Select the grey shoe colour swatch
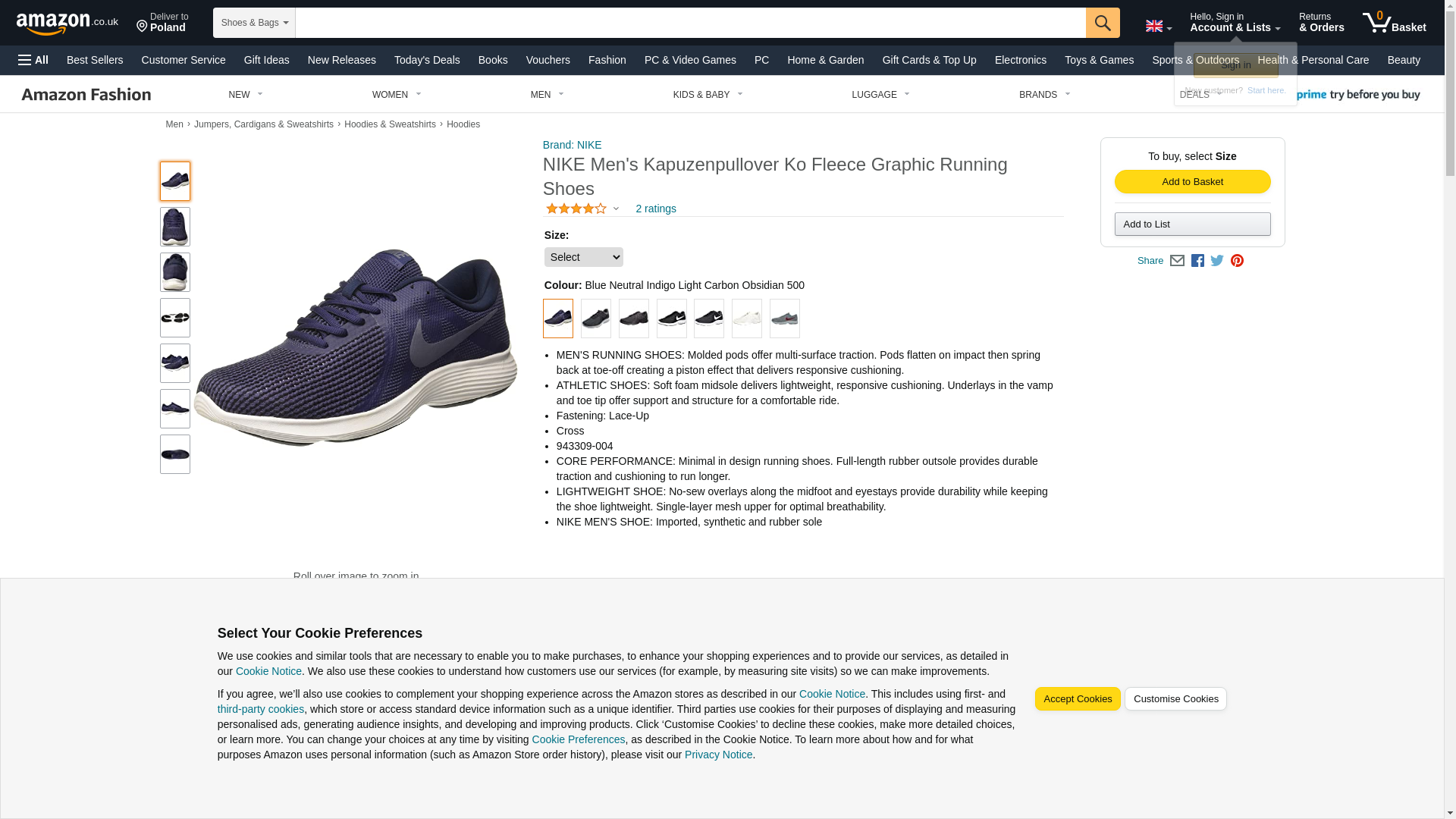 click(784, 318)
